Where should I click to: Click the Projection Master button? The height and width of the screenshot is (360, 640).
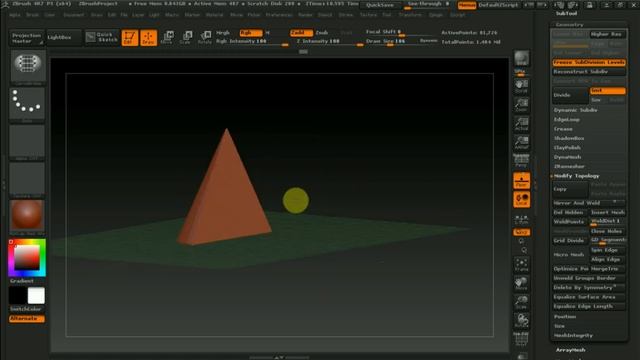pos(27,38)
